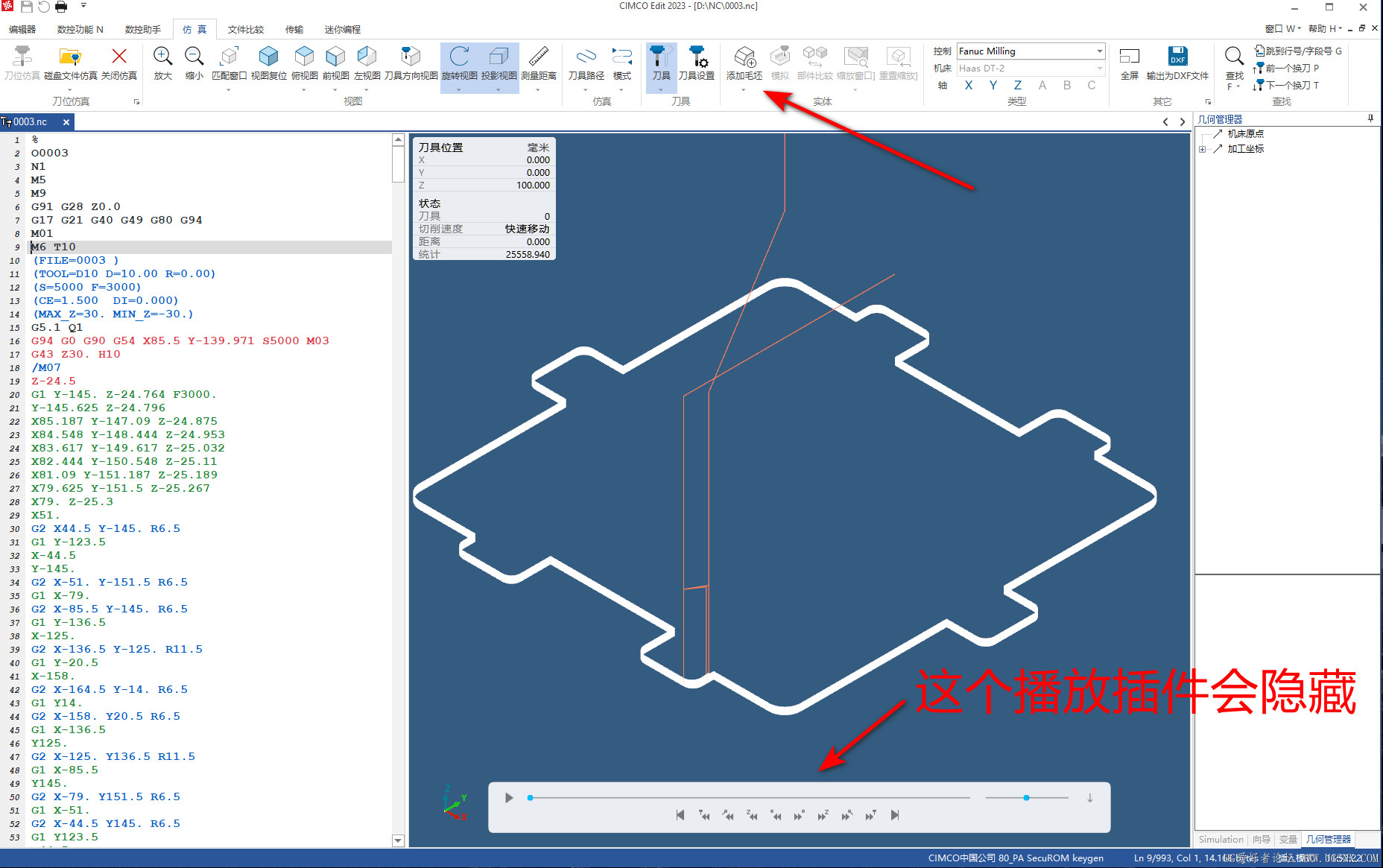Switch to the 编辑器 ribbon tab
The width and height of the screenshot is (1383, 868).
pyautogui.click(x=22, y=30)
